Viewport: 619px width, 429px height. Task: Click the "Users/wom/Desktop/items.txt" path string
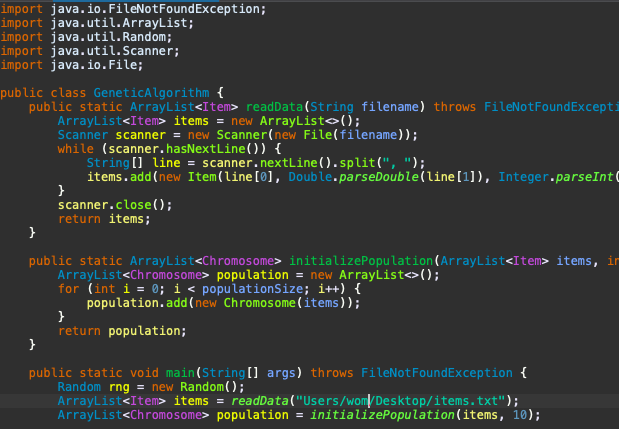pyautogui.click(x=400, y=401)
